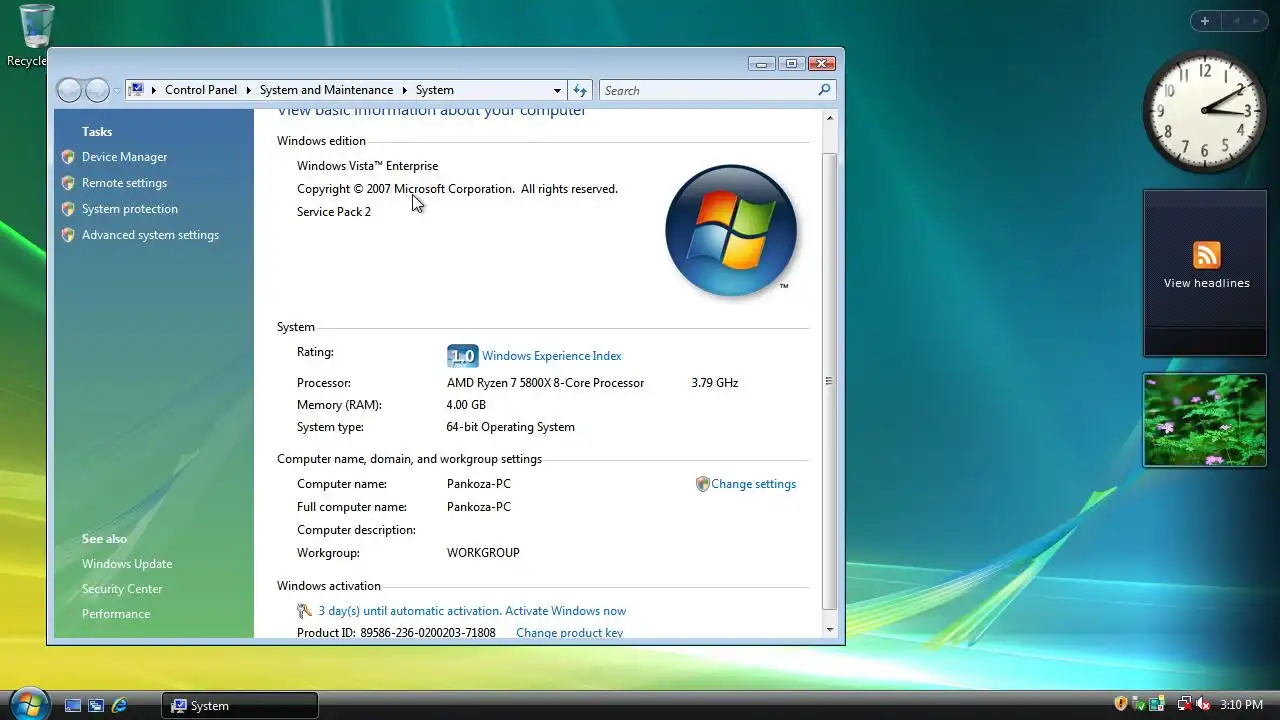The image size is (1280, 720).
Task: Click the analog clock sidebar gadget
Action: coord(1205,111)
